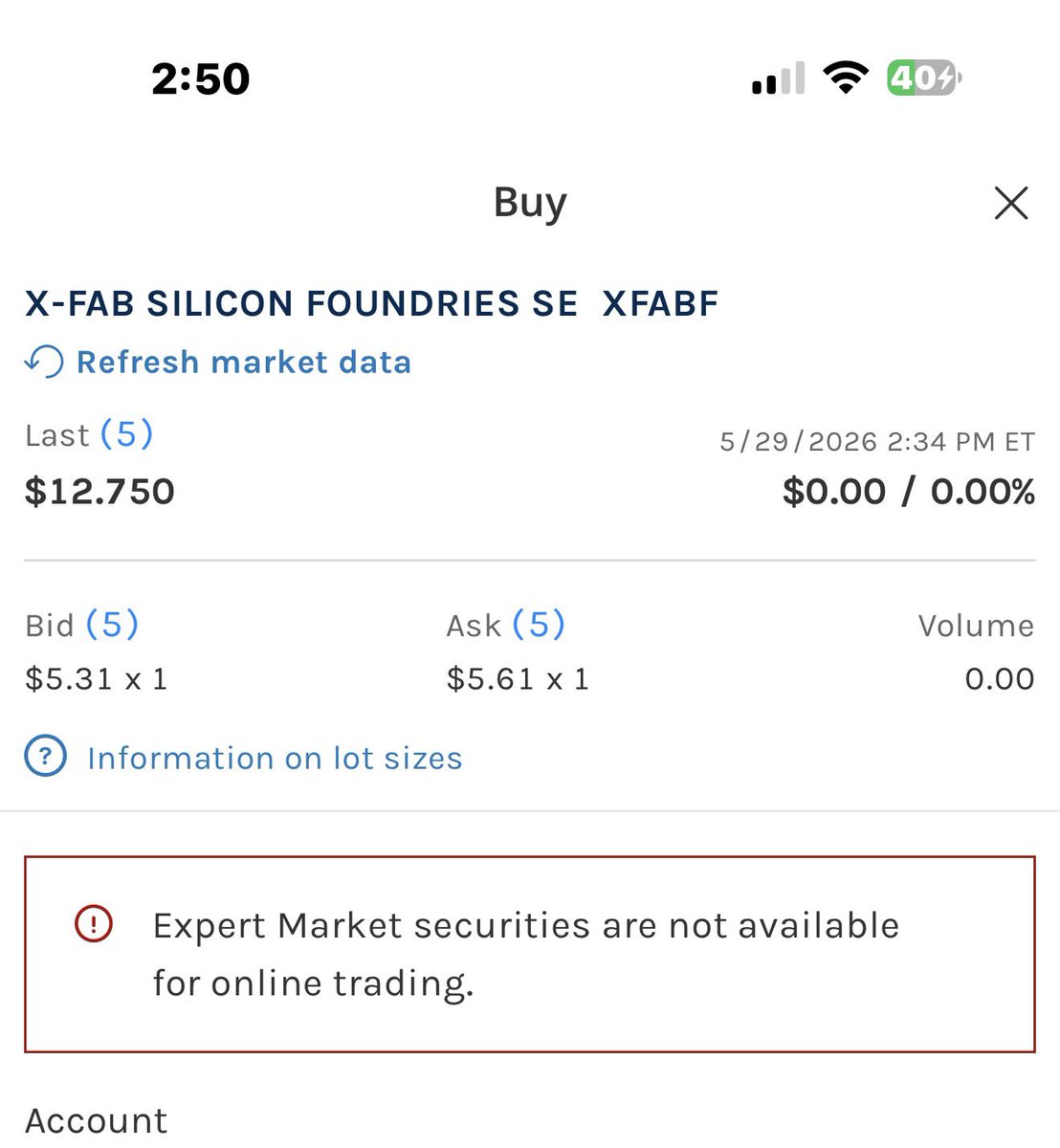This screenshot has width=1060, height=1148.
Task: Tap the X-FAB Silicon Foundries SE name
Action: [x=301, y=304]
